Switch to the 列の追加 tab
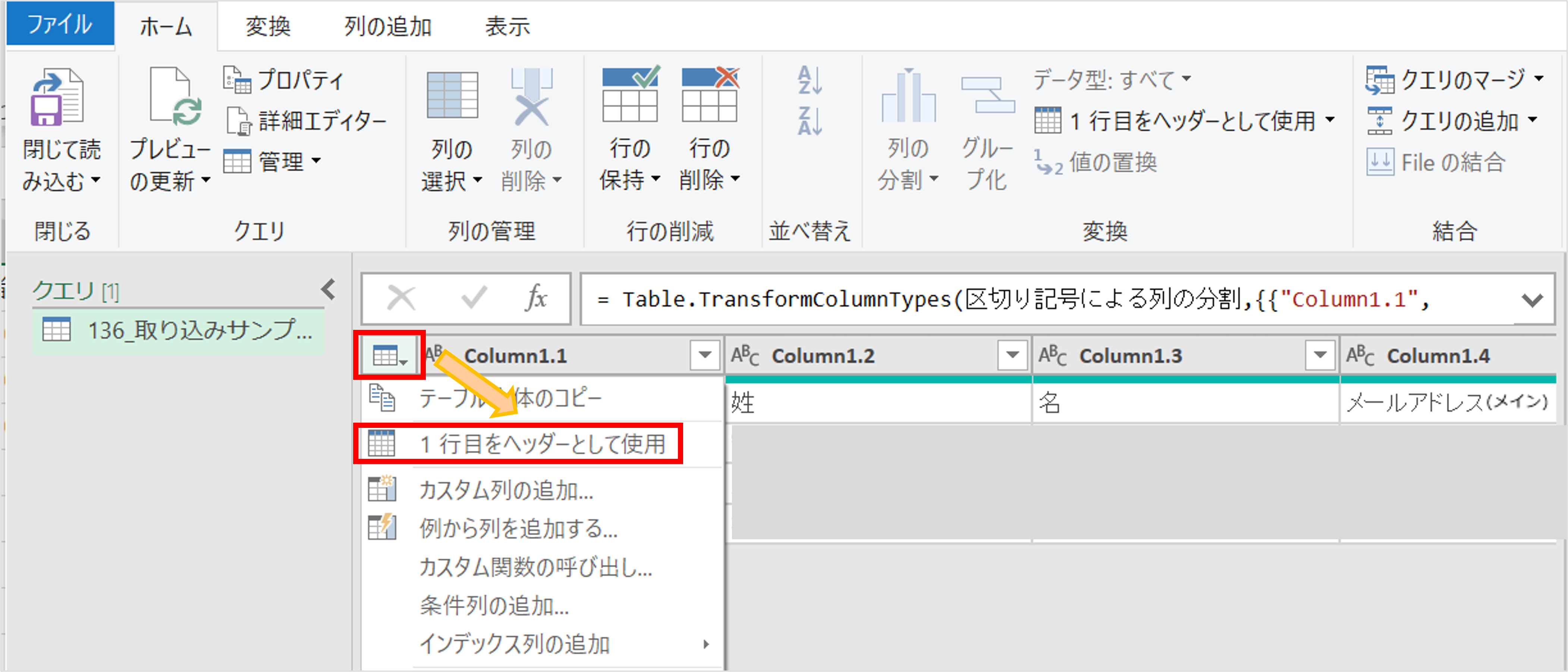 (388, 26)
